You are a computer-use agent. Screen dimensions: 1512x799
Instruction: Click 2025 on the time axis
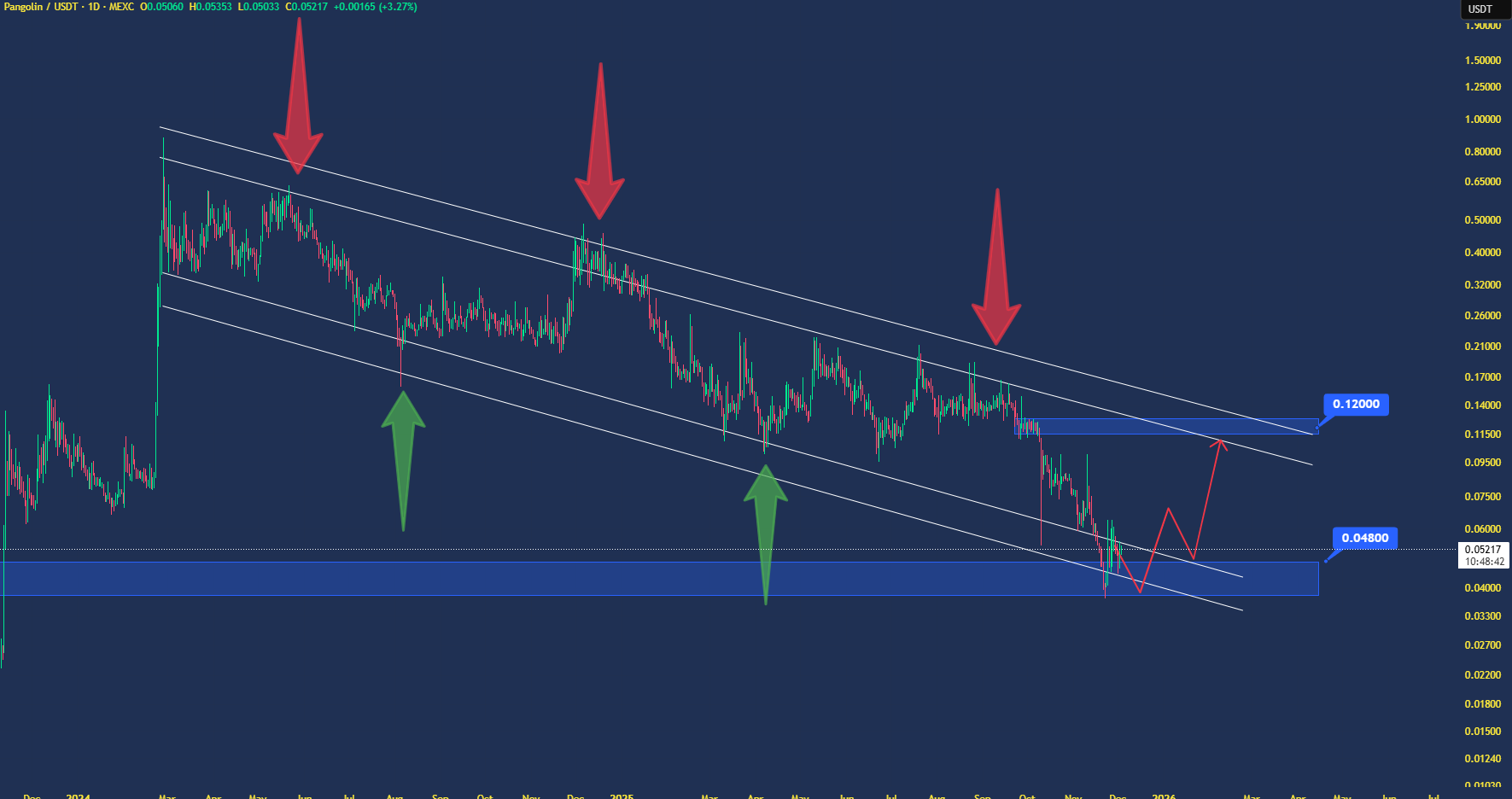[x=622, y=796]
